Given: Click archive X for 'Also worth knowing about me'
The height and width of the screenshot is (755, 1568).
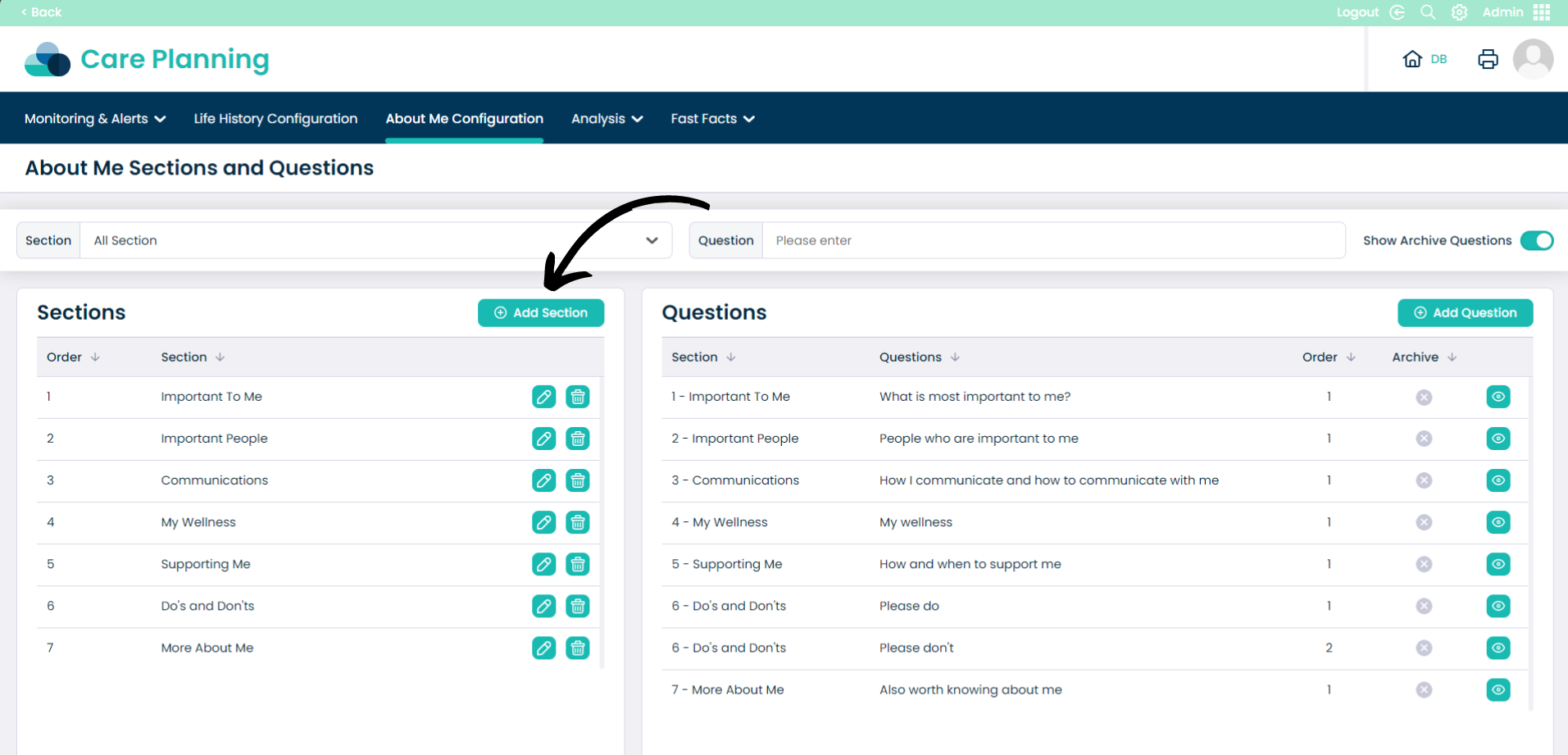Looking at the screenshot, I should coord(1424,689).
